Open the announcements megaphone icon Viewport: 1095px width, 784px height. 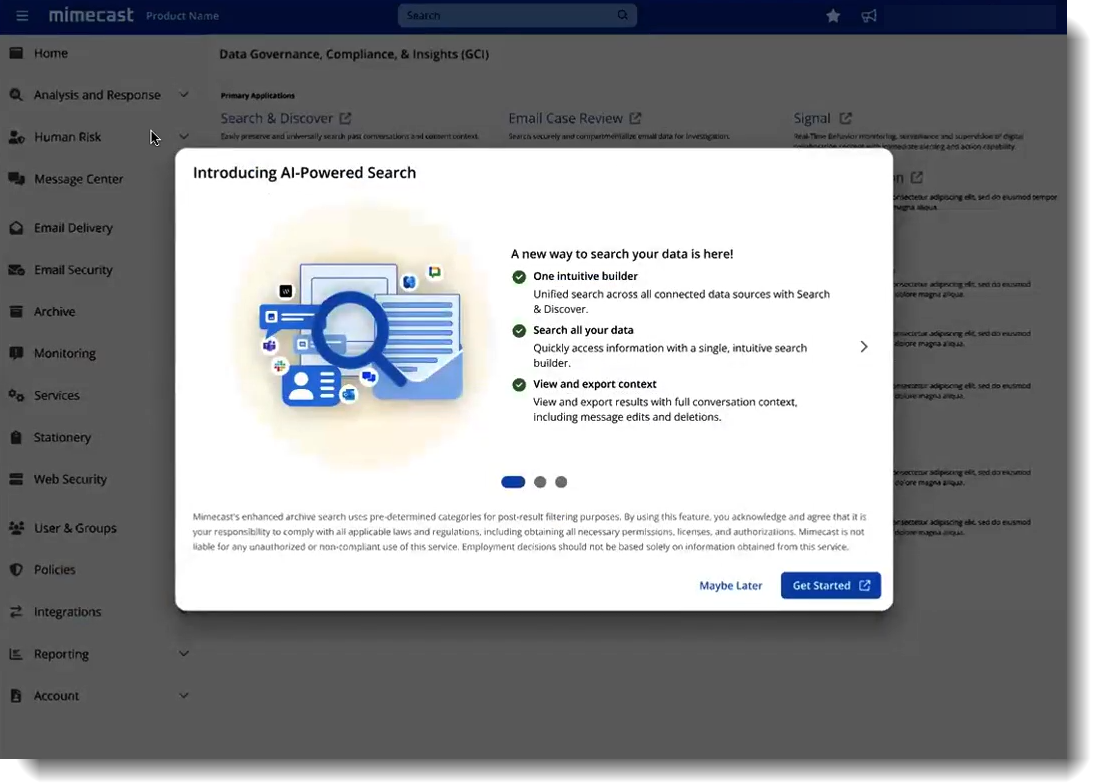(x=869, y=16)
